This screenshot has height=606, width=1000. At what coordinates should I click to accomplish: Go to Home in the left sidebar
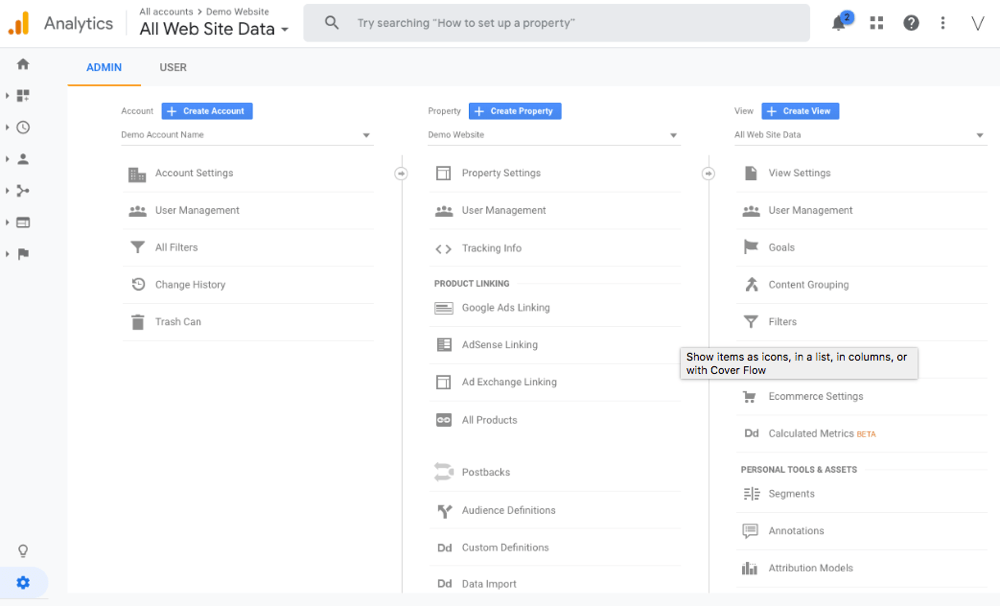tap(23, 64)
